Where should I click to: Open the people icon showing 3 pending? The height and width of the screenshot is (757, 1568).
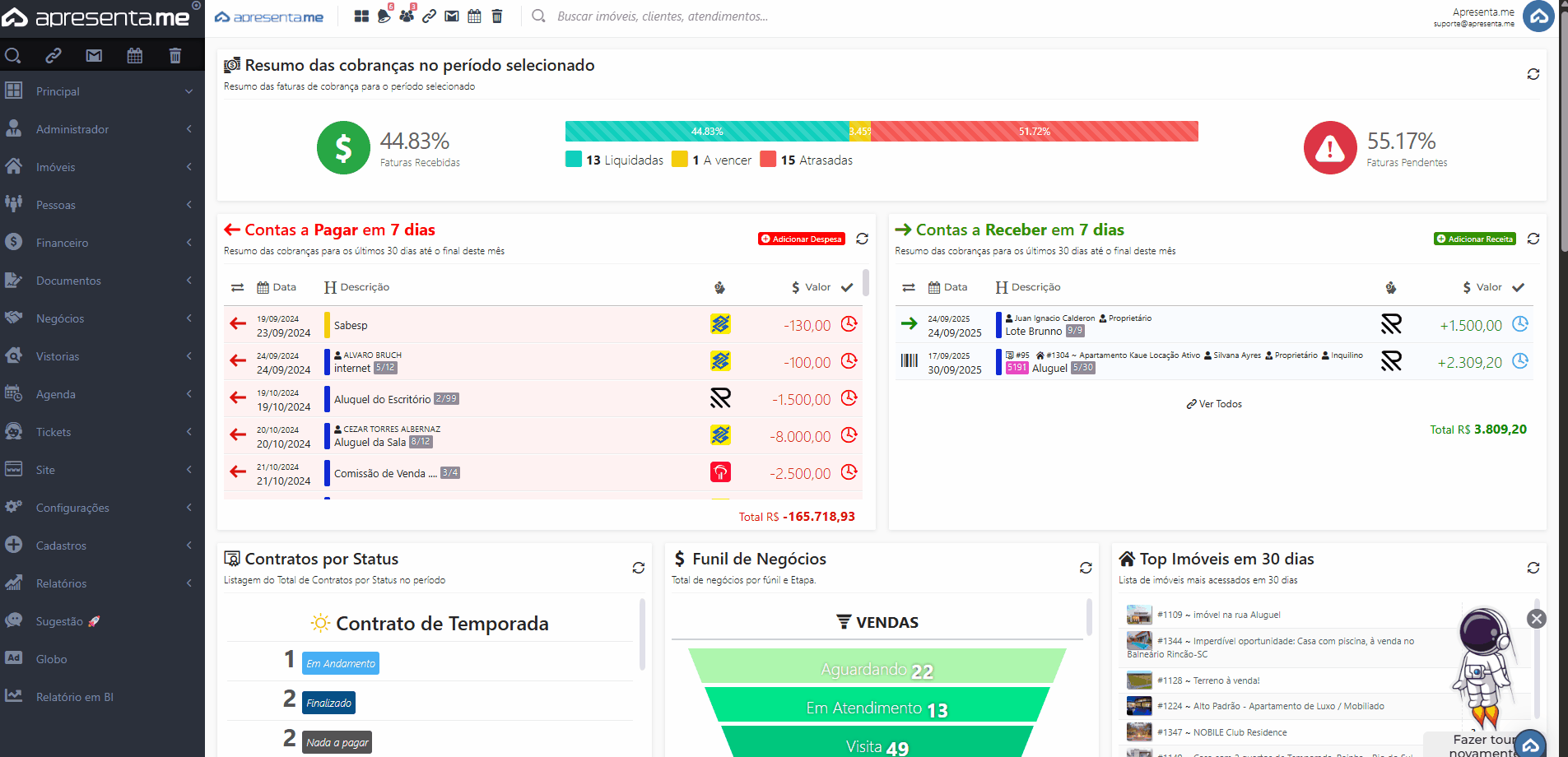coord(407,16)
